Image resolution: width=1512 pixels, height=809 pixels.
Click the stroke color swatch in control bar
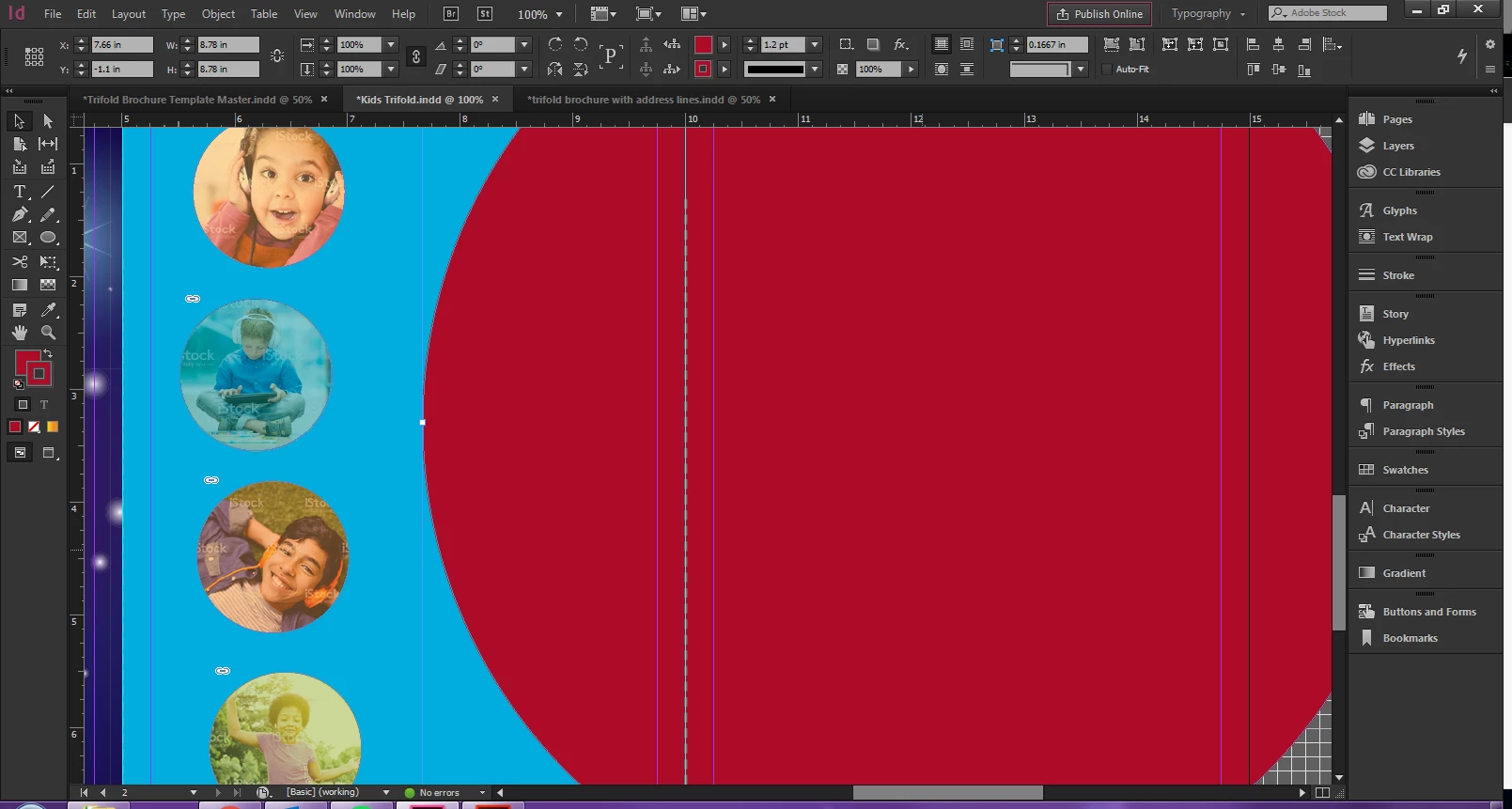pyautogui.click(x=703, y=69)
